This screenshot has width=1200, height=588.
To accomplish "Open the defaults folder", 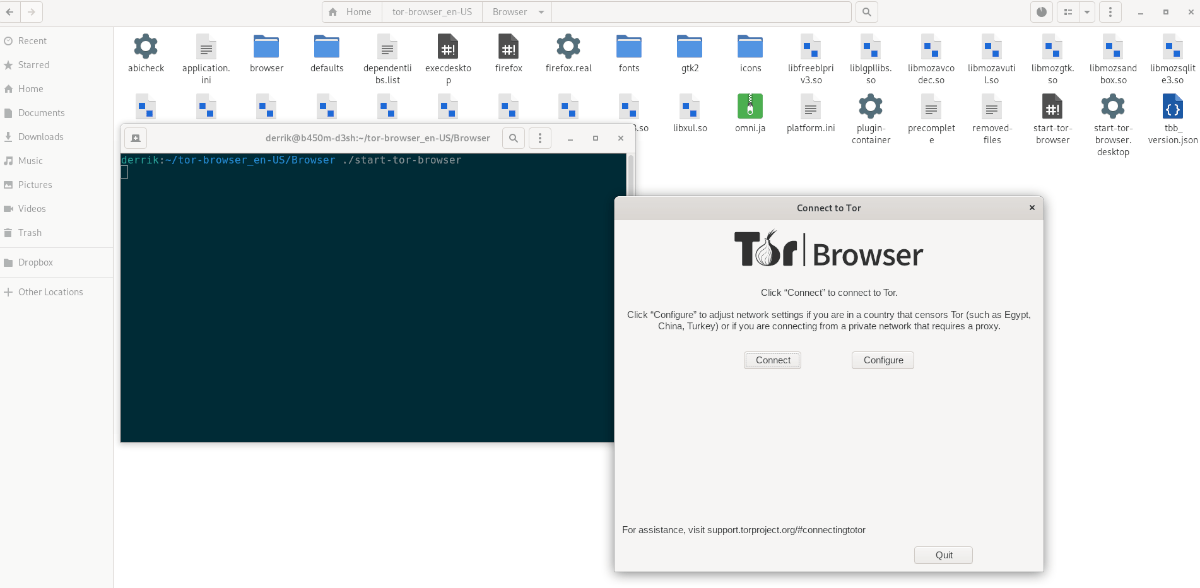I will 327,46.
